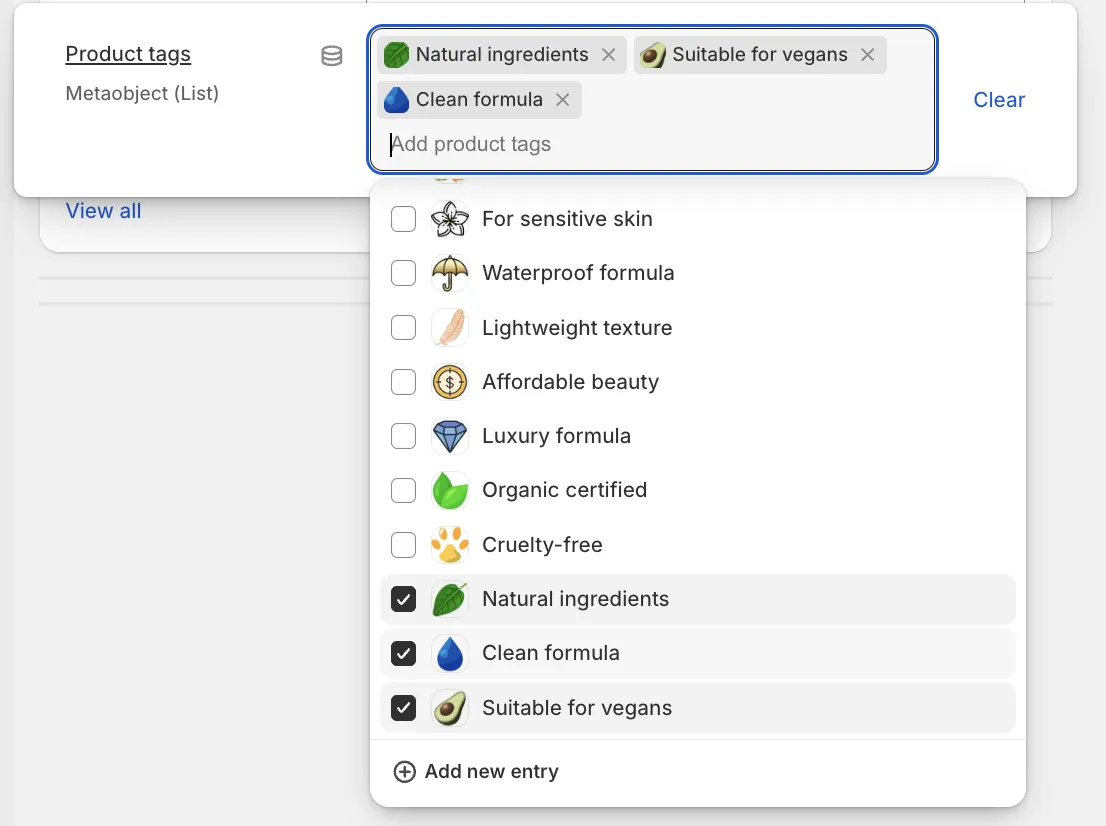
Task: Click the database icon beside Product tags
Action: pos(331,56)
